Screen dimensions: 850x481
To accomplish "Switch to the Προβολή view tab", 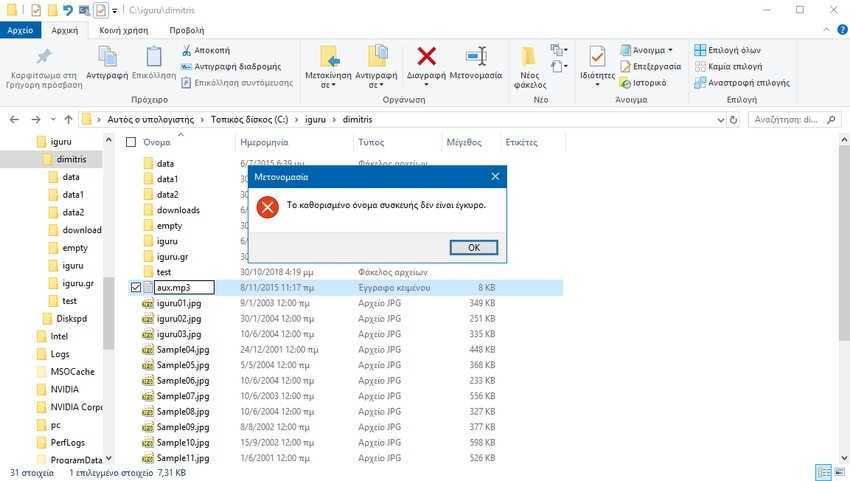I will point(186,30).
